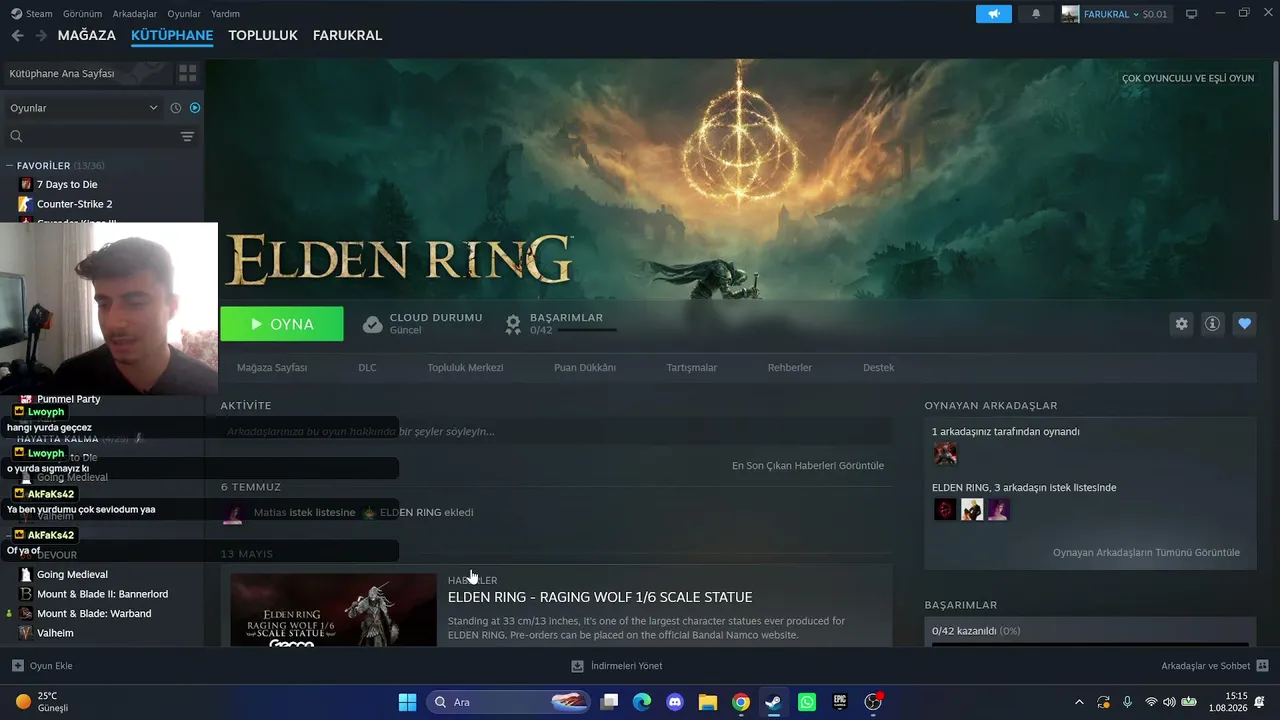The image size is (1280, 720).
Task: Click the Counter-Strike 2 game icon
Action: click(26, 204)
